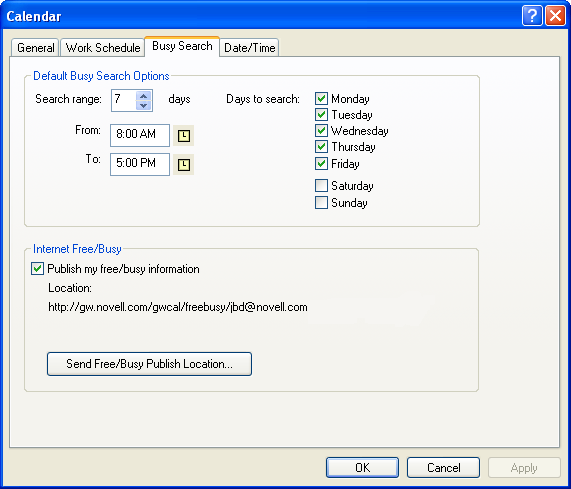Toggle Publish my free/busy information

38,269
